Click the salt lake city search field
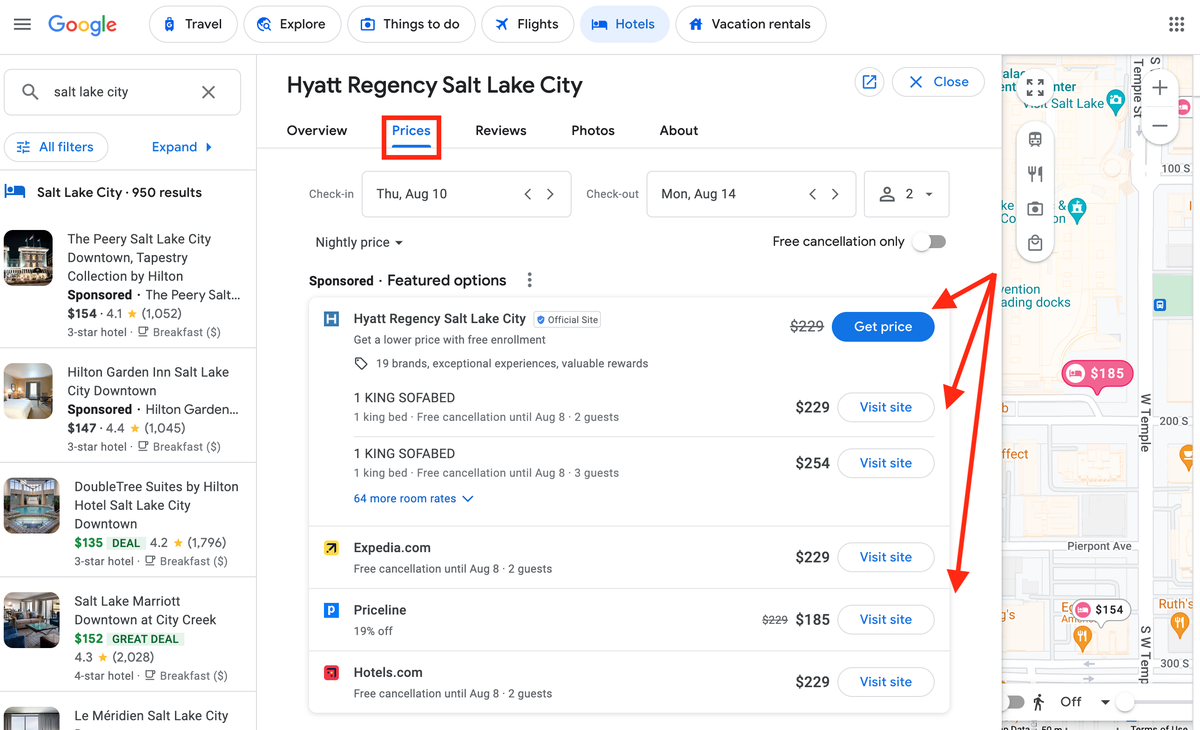Viewport: 1200px width, 730px height. [122, 92]
